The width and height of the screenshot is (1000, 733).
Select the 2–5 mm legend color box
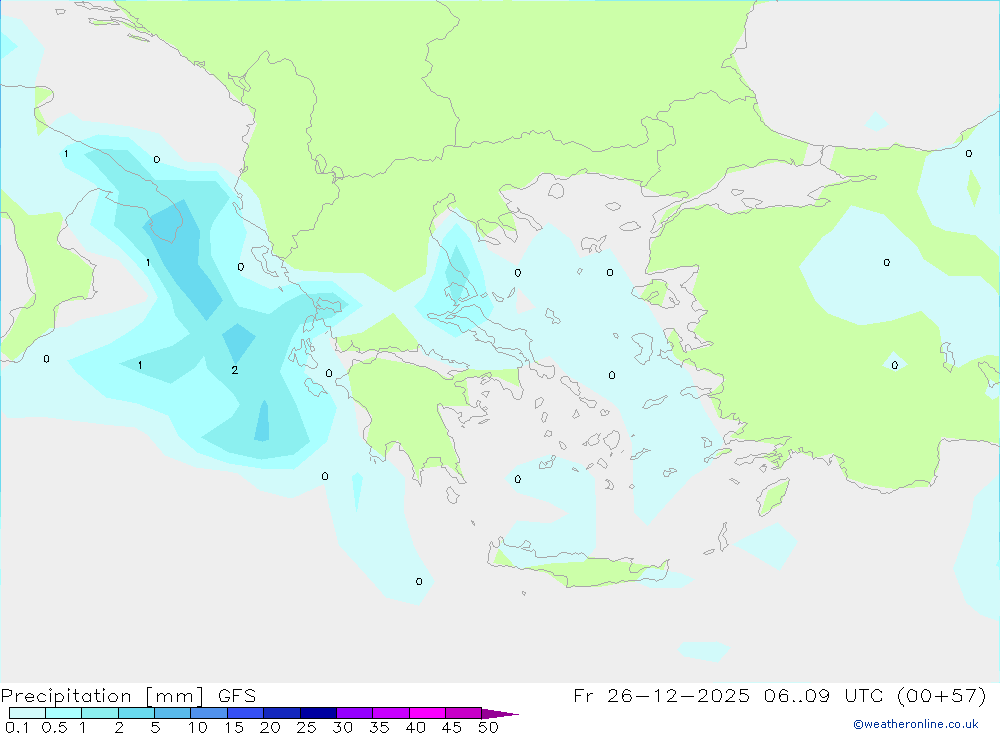pos(136,713)
